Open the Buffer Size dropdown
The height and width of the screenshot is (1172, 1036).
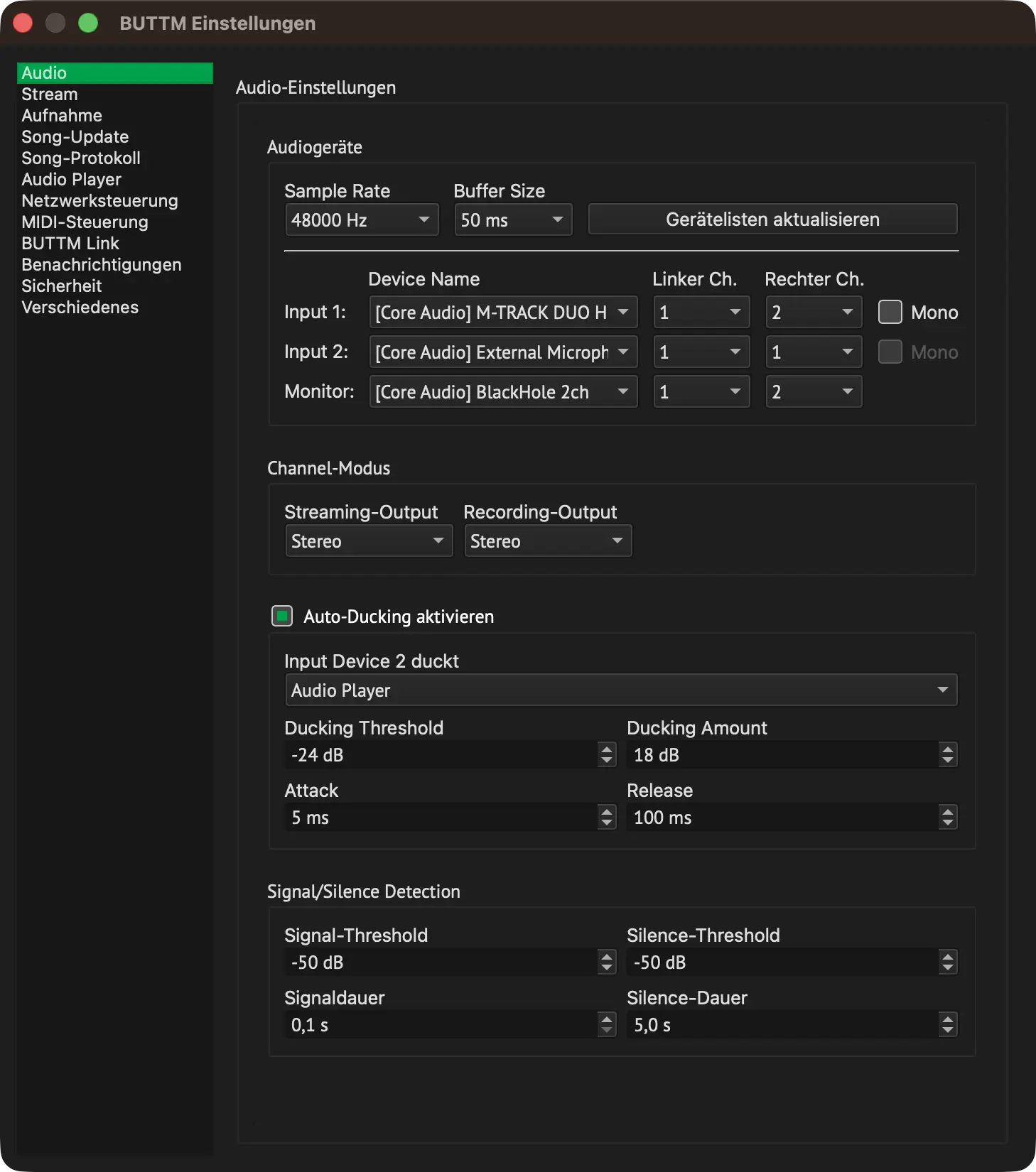point(513,219)
